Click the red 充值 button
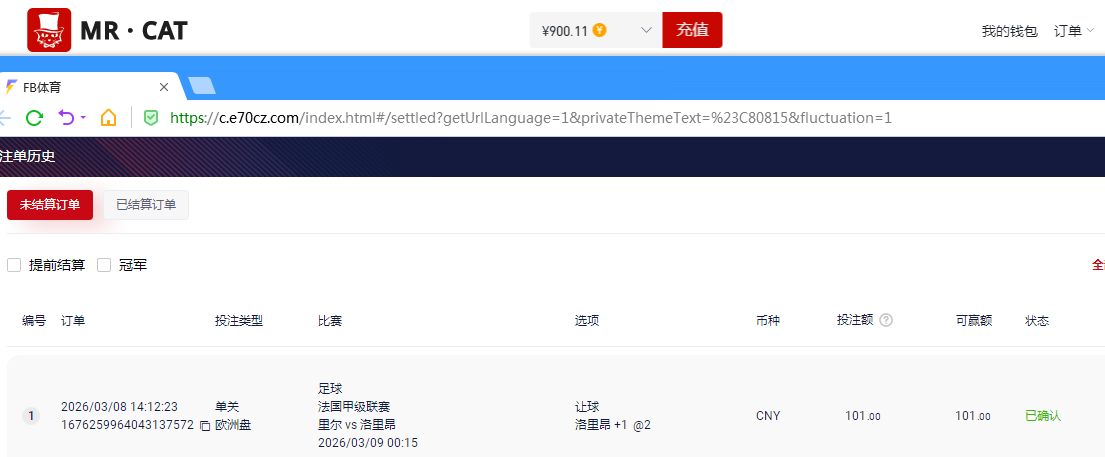This screenshot has height=457, width=1105. [x=692, y=30]
